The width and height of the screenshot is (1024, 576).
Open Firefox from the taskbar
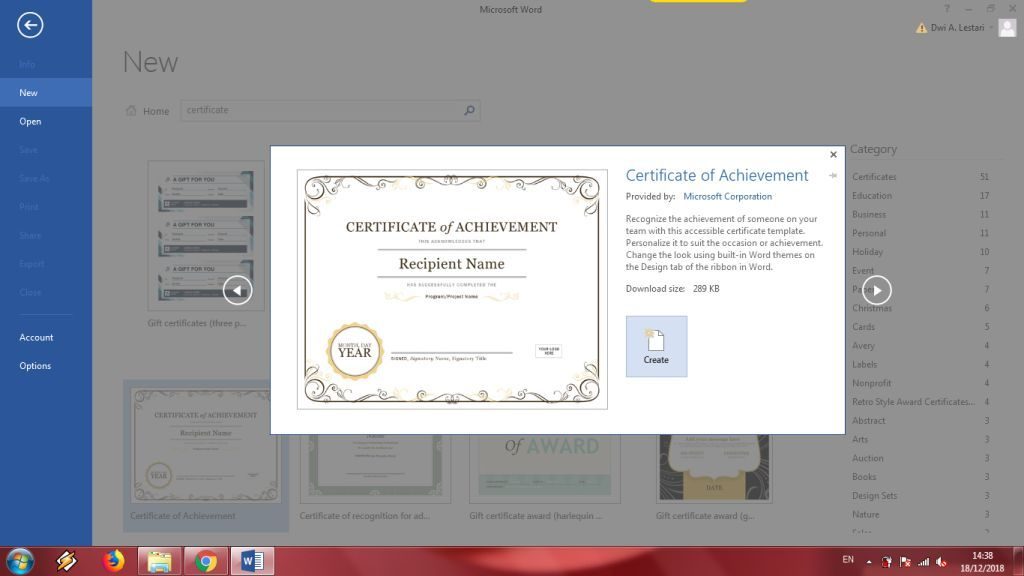pyautogui.click(x=114, y=561)
